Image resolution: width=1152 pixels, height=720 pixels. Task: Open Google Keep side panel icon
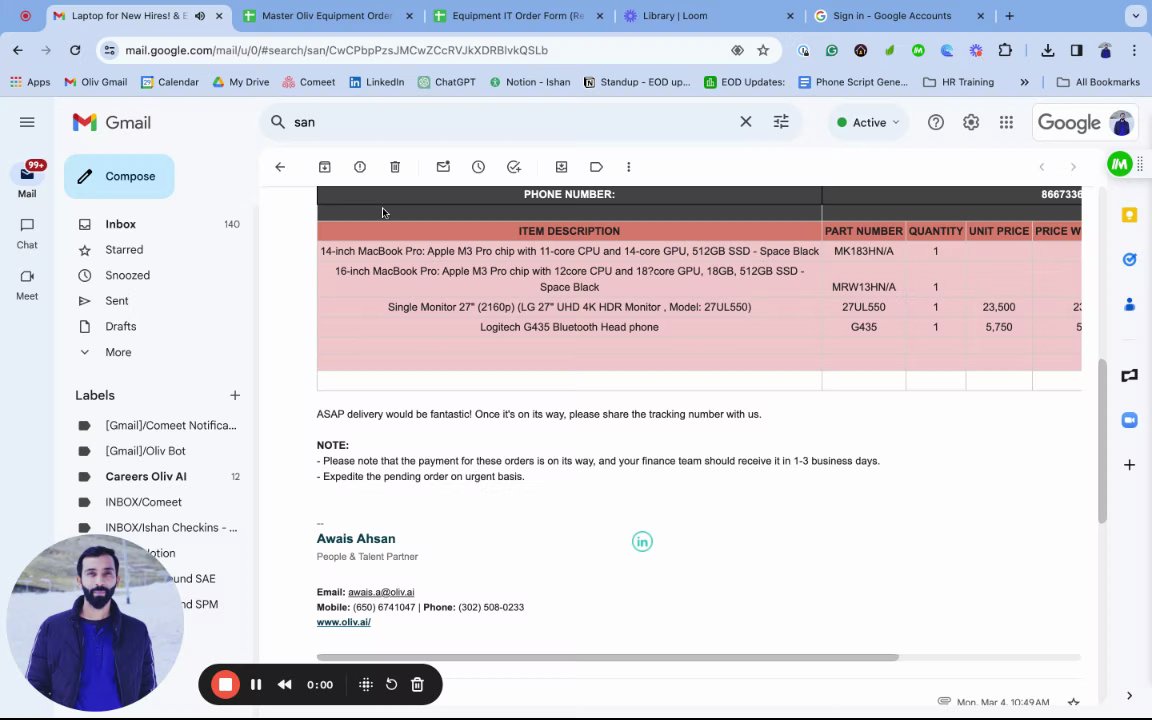coord(1130,215)
